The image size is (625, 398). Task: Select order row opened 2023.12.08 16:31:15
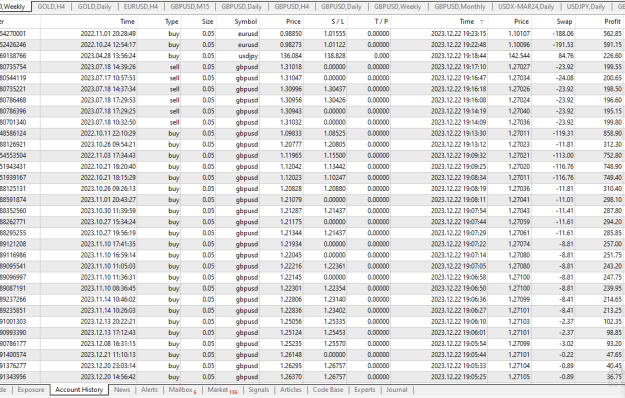(x=312, y=344)
